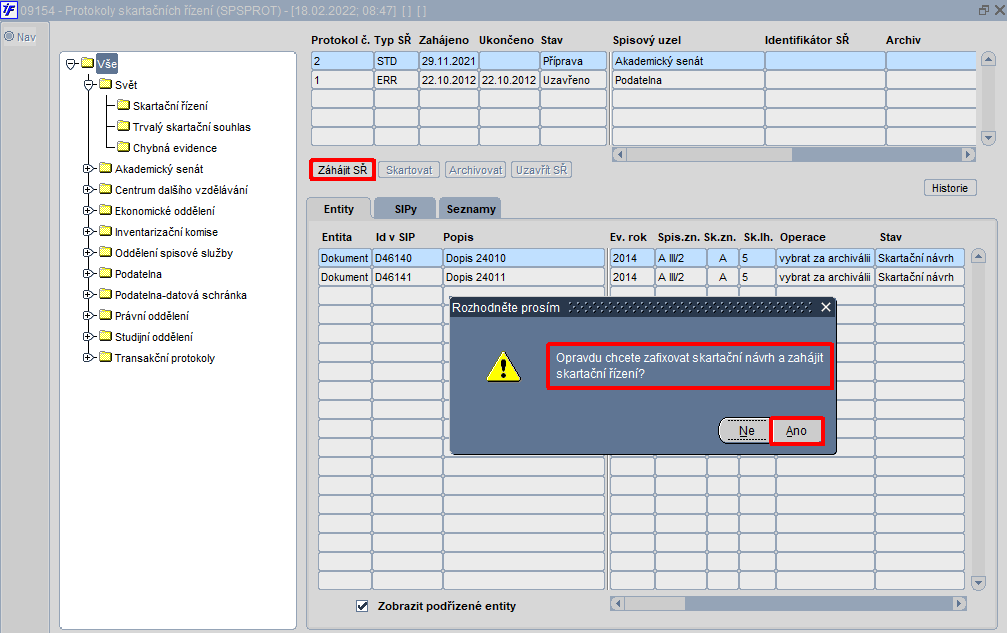Click the Právní oddělení folder icon
This screenshot has height=633, width=1007.
[x=105, y=316]
